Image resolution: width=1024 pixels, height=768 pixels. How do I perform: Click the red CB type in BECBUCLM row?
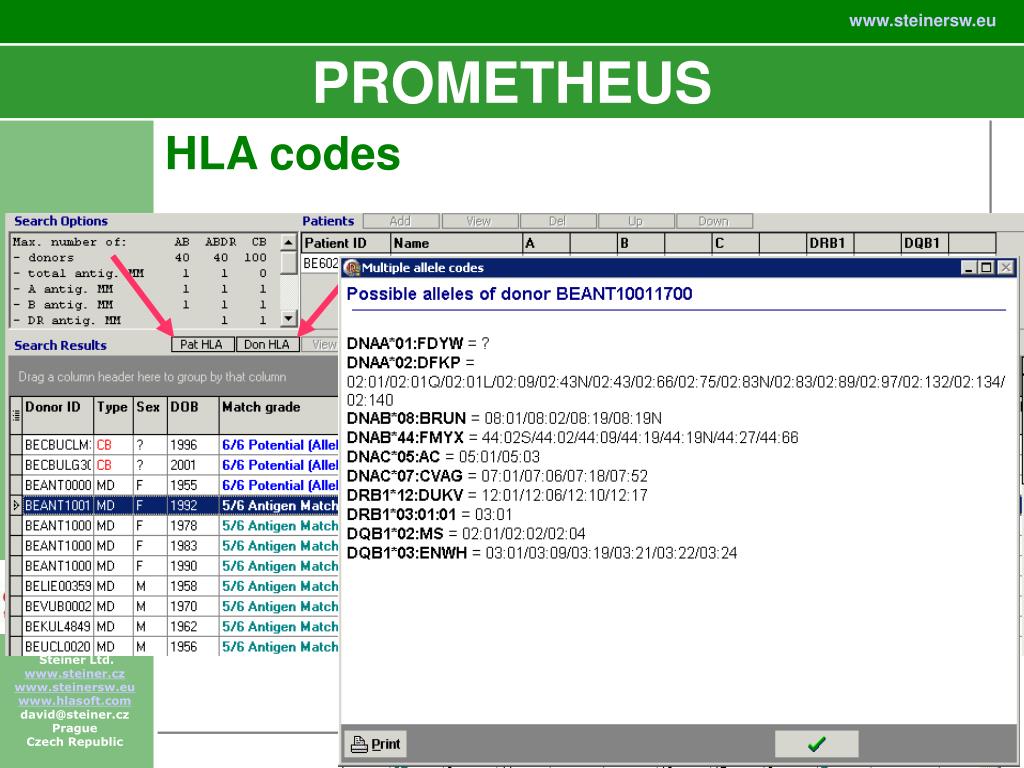point(104,445)
